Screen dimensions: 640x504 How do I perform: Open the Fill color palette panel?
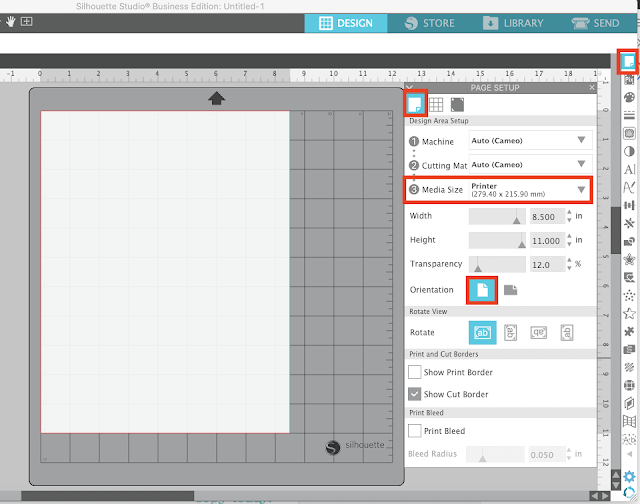pyautogui.click(x=629, y=97)
